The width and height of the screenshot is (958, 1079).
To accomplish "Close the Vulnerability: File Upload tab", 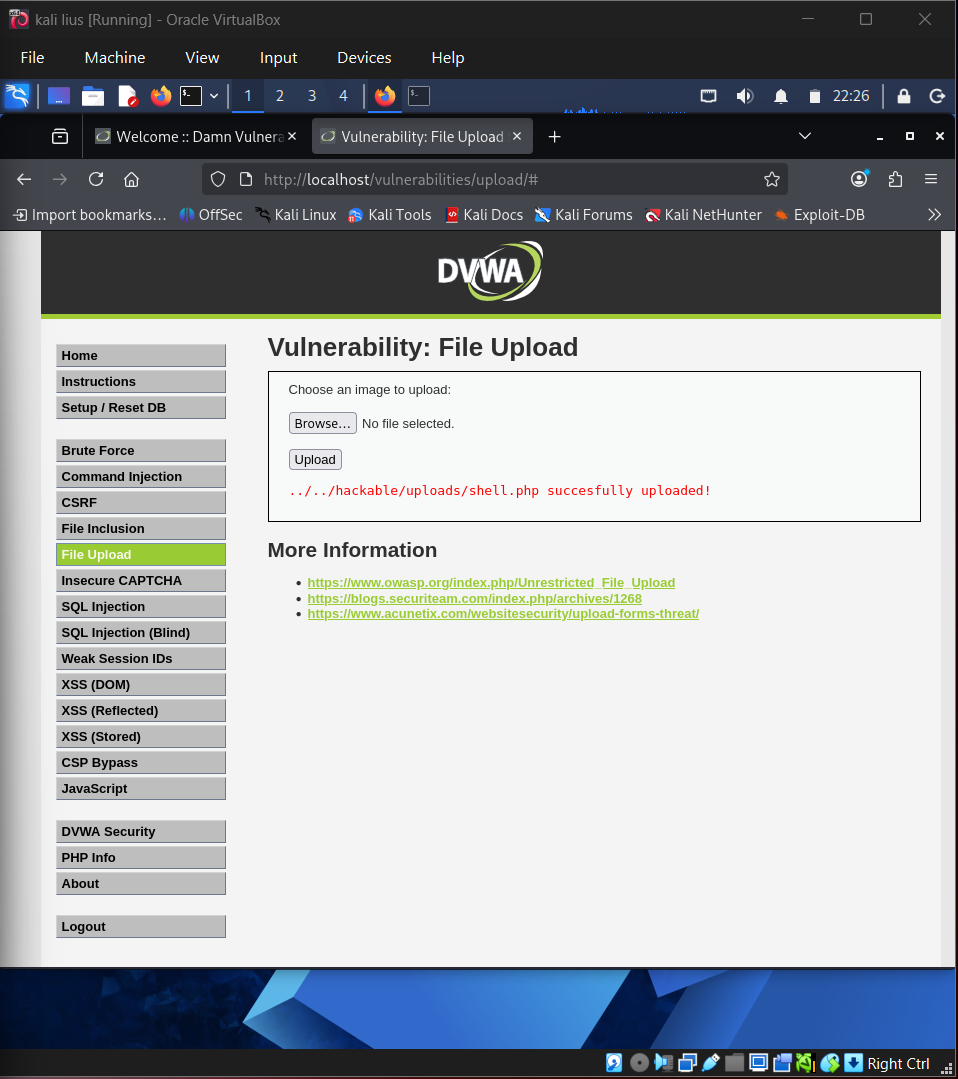I will tap(517, 136).
